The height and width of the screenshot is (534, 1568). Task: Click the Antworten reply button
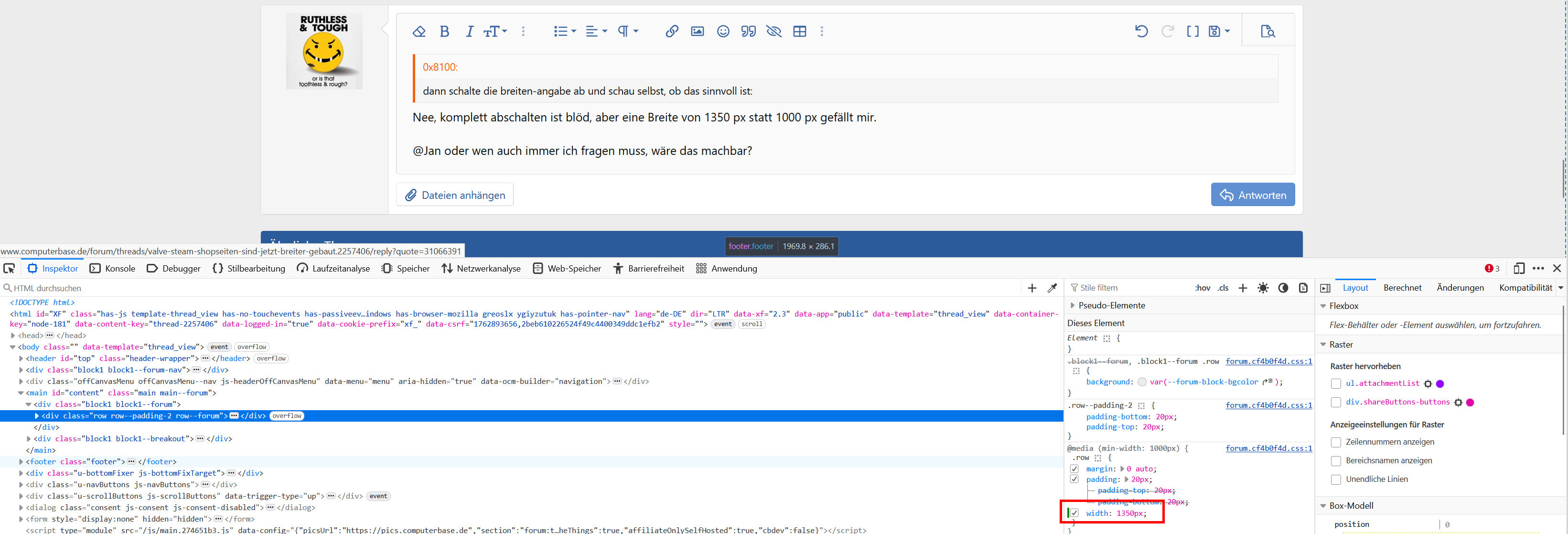click(1253, 195)
